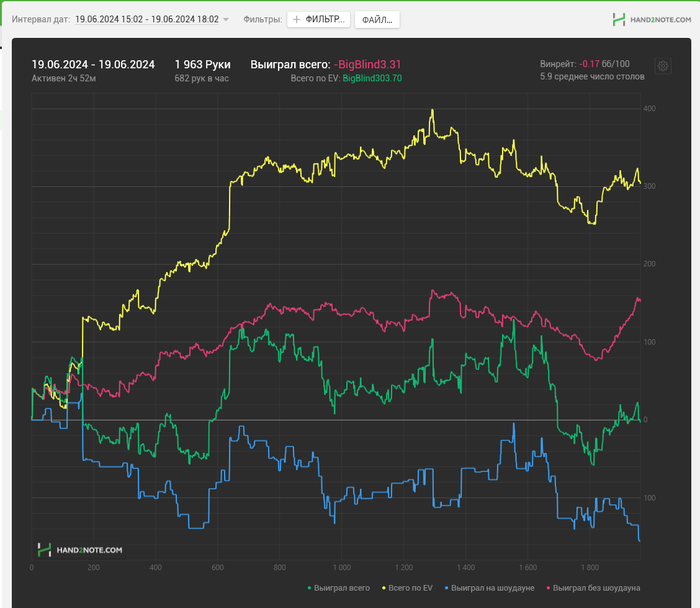Image resolution: width=700 pixels, height=608 pixels.
Task: Click the plus icon in the ФИЛЬТР button
Action: coord(296,20)
